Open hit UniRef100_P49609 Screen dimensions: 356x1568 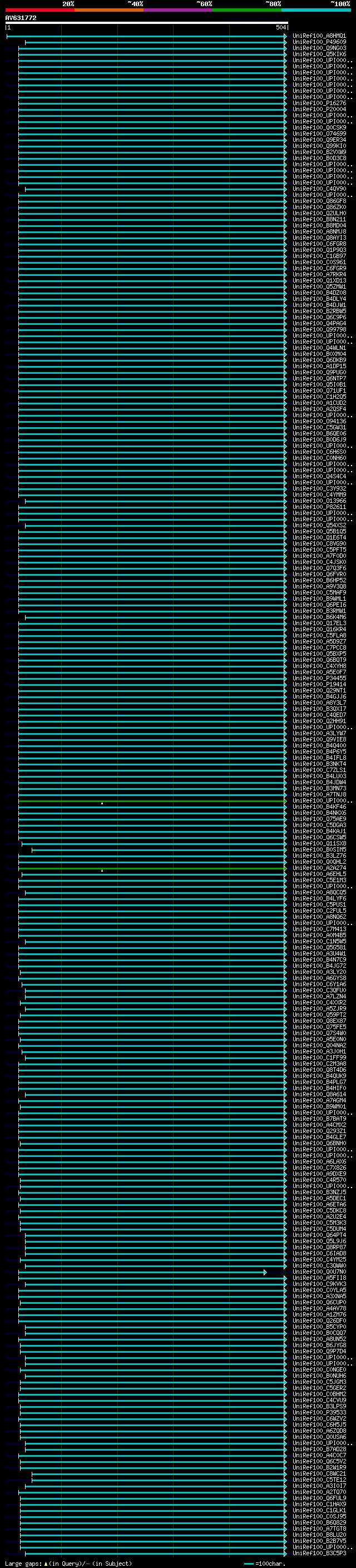[319, 42]
